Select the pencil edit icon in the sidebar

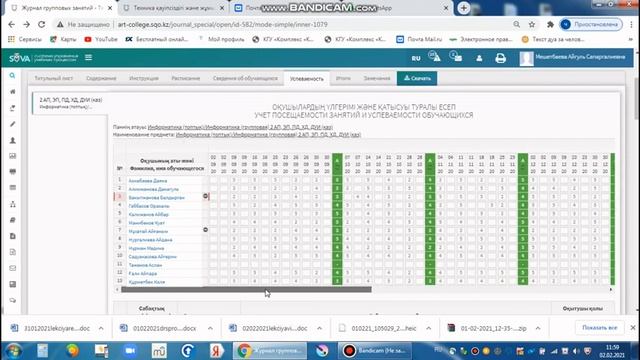[13, 124]
